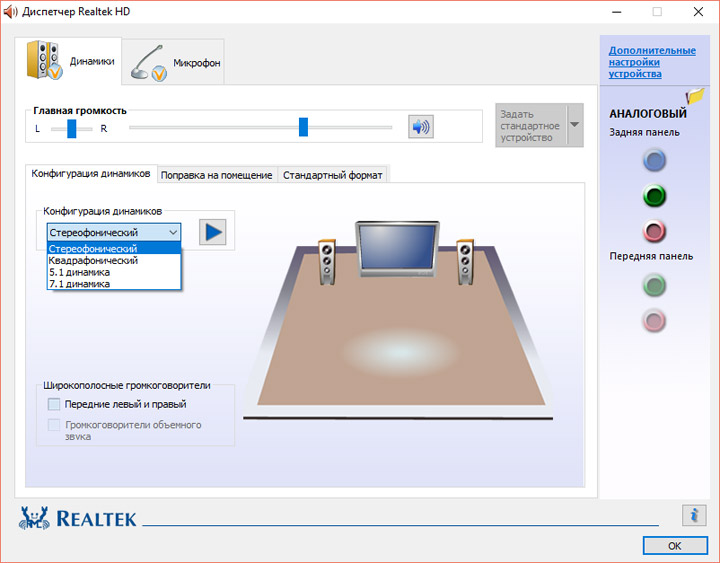Mute sound with the speaker icon button
720x563 pixels.
tap(421, 127)
